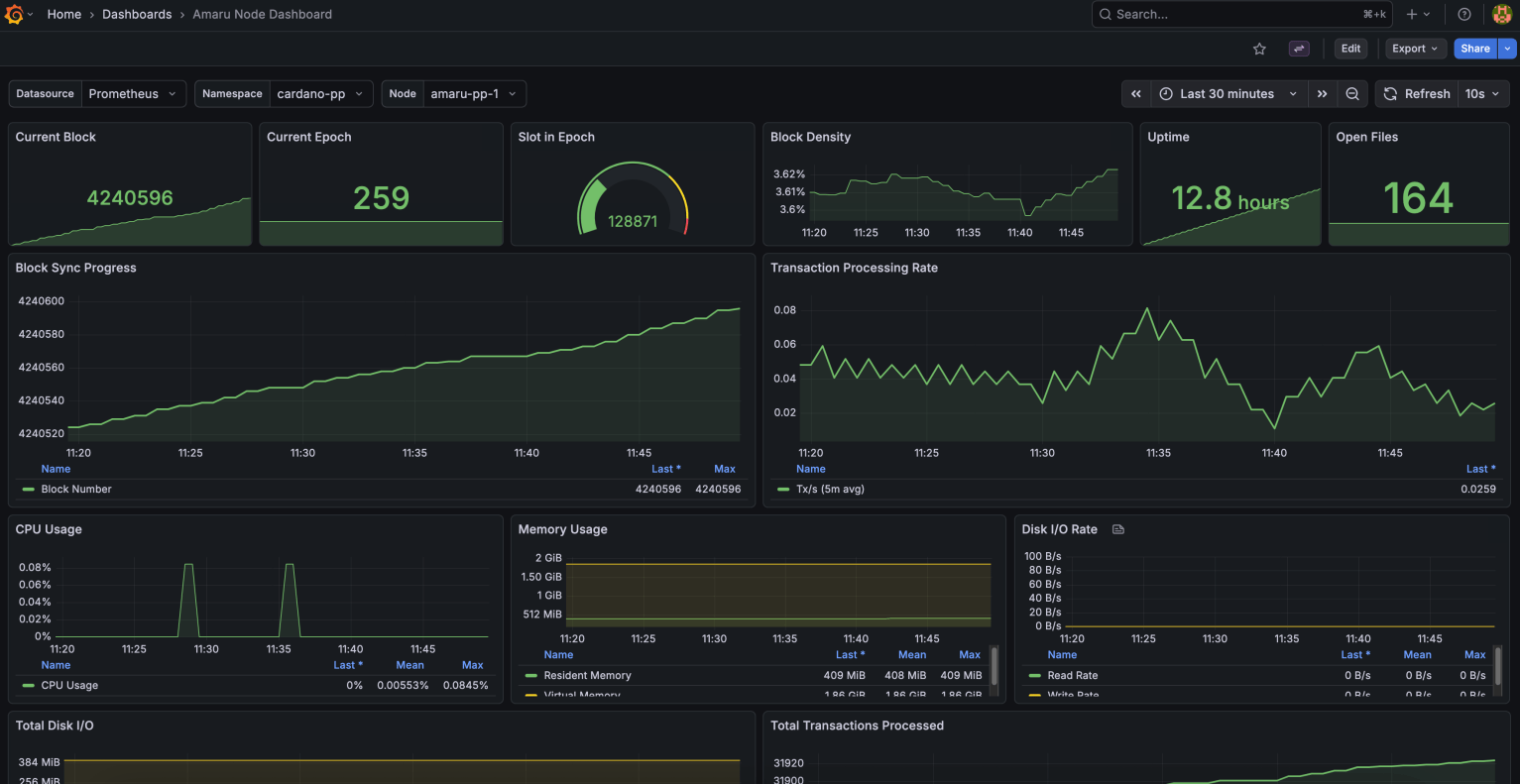This screenshot has width=1520, height=784.
Task: Zoom out the time range
Action: (x=1352, y=94)
